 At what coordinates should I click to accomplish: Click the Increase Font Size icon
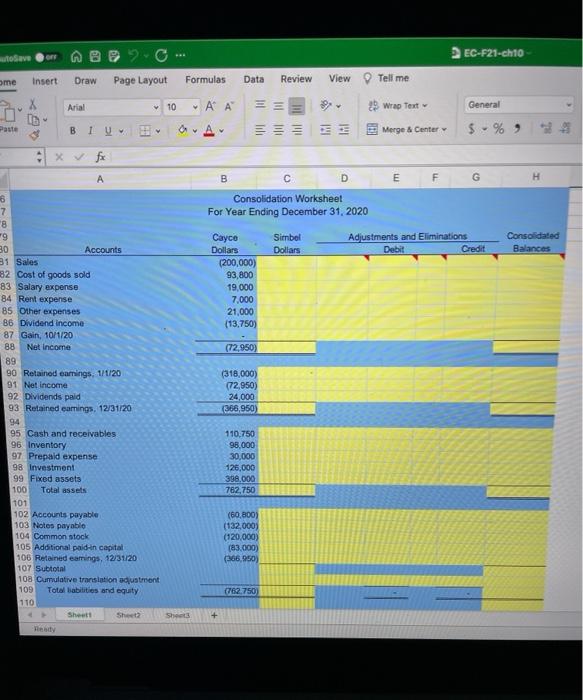[x=210, y=106]
